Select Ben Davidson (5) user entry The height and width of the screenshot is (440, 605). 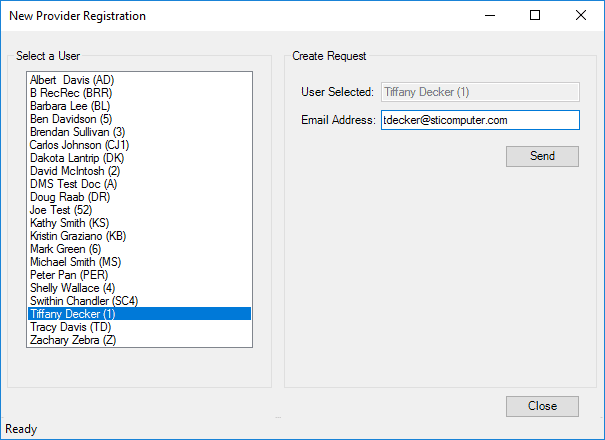point(139,119)
